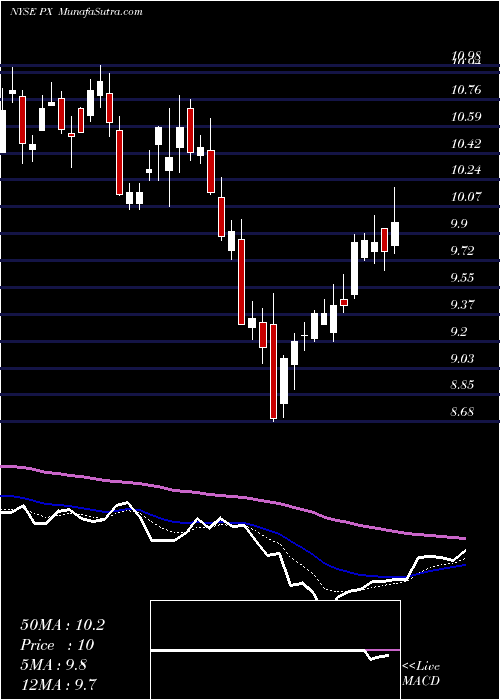Click the 5MA : 9.8 legend text

[54, 665]
